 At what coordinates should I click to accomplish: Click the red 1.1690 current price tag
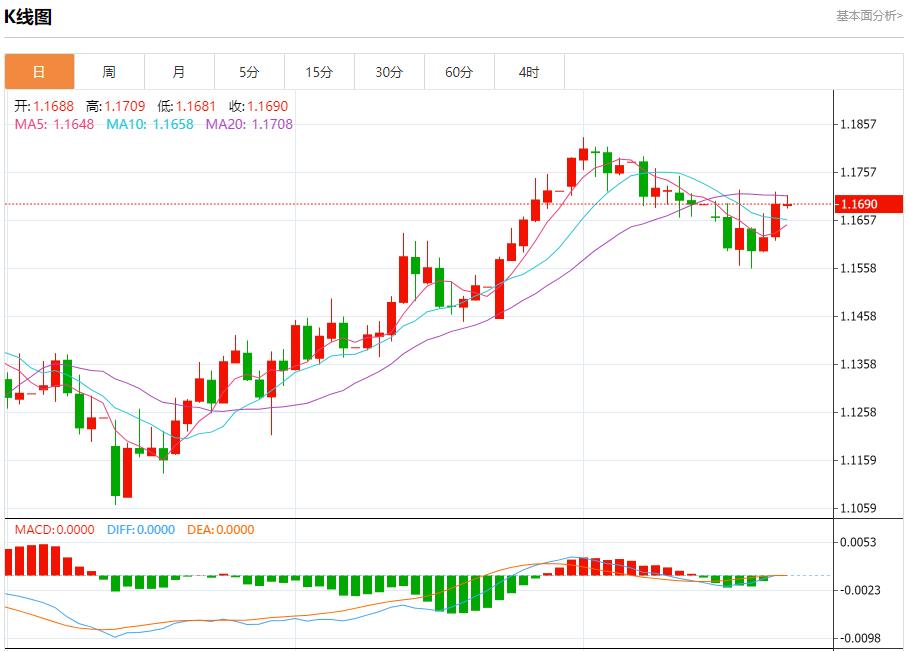[866, 203]
